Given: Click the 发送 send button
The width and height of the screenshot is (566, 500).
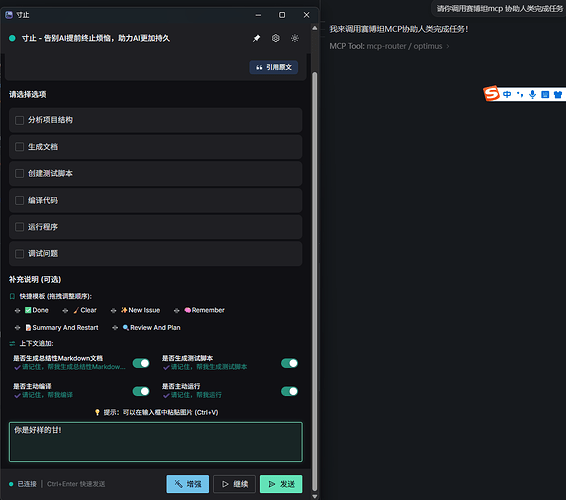Looking at the screenshot, I should [281, 484].
